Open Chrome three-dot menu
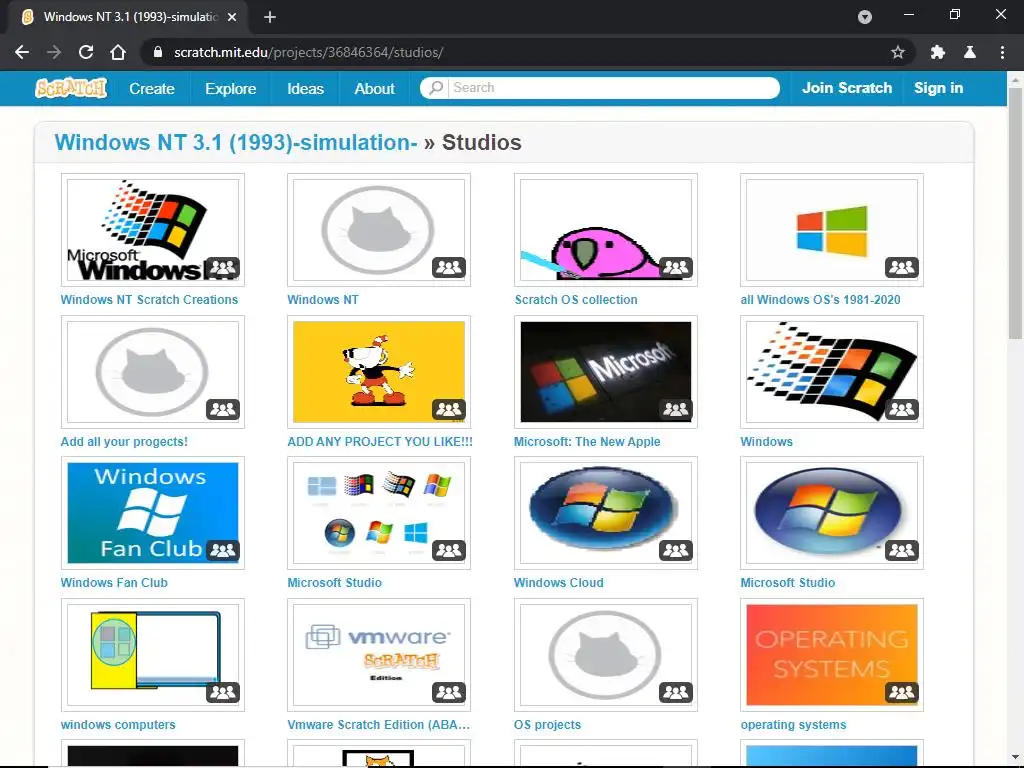The width and height of the screenshot is (1024, 768). [x=1002, y=52]
